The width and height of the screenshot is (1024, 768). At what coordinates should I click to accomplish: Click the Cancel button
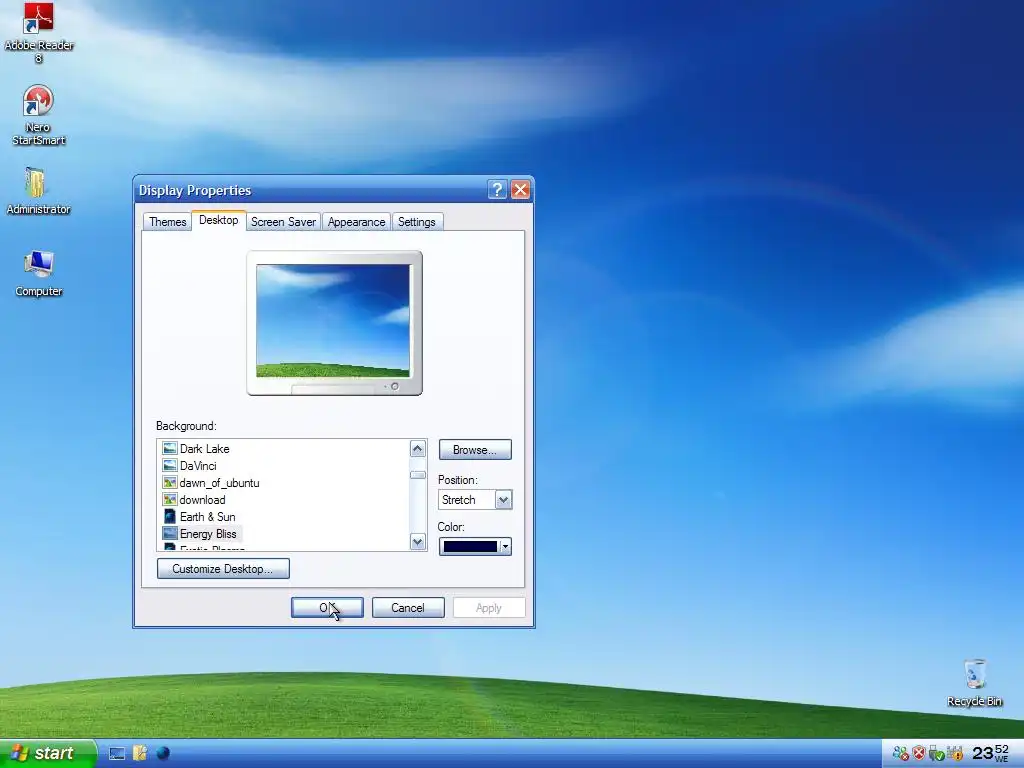(408, 608)
